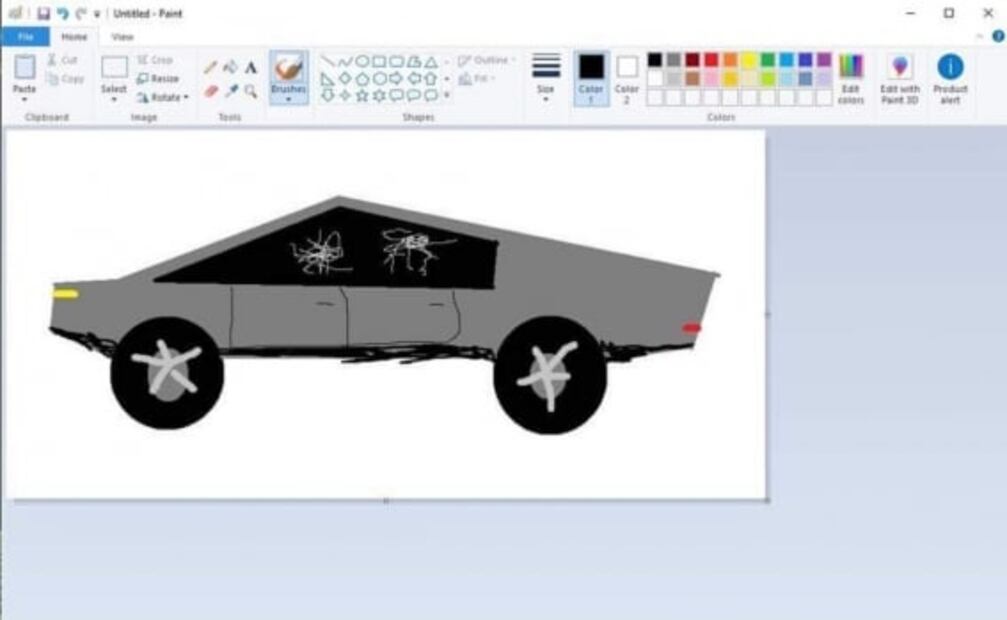This screenshot has height=620, width=1007.
Task: Choose the Text tool
Action: coord(250,67)
